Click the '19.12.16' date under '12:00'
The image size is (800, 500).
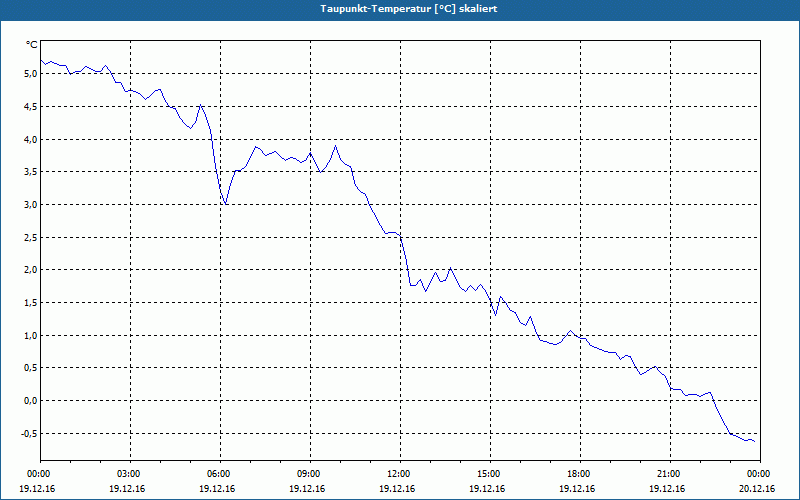pyautogui.click(x=397, y=489)
